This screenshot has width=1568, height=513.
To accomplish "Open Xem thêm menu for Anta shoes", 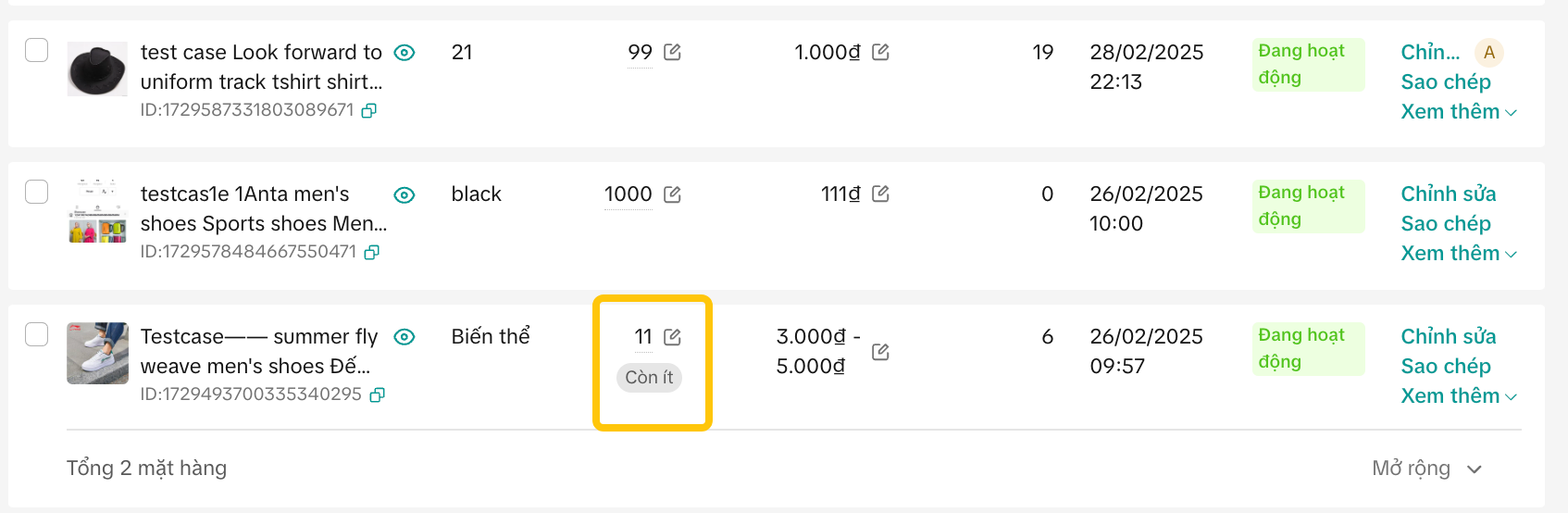I will 1459,254.
